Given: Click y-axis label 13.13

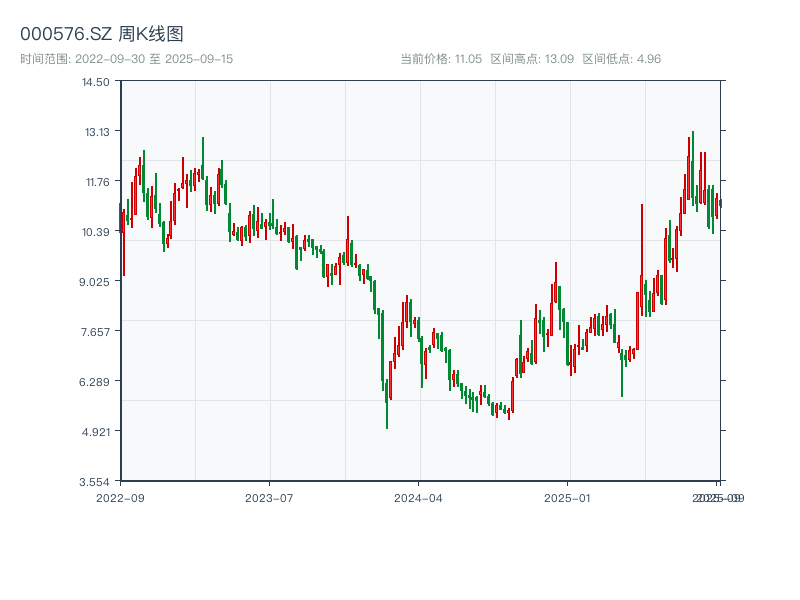Looking at the screenshot, I should point(97,132).
